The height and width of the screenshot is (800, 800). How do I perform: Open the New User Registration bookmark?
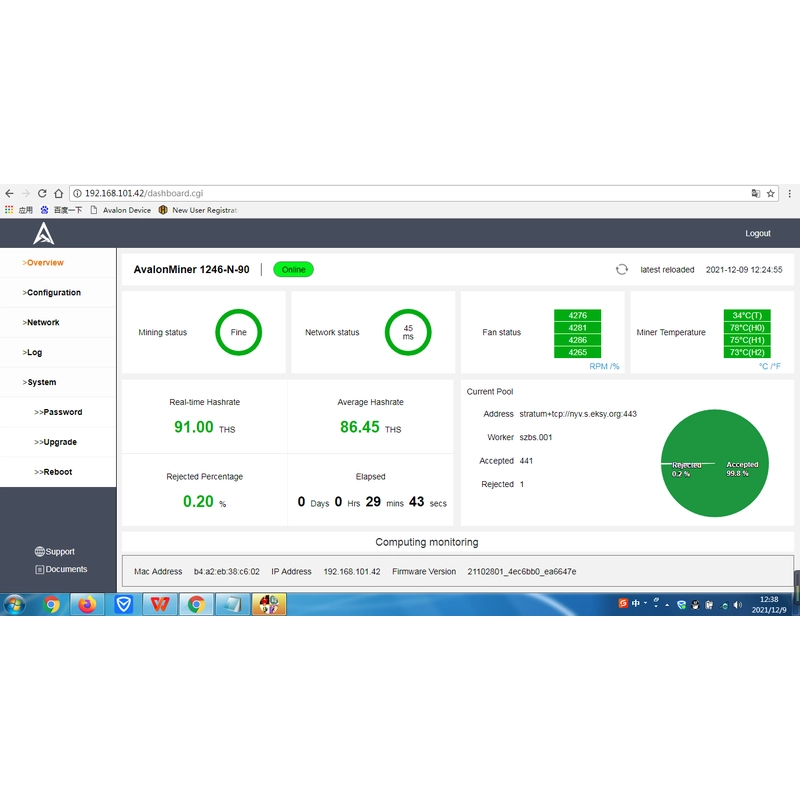point(198,210)
